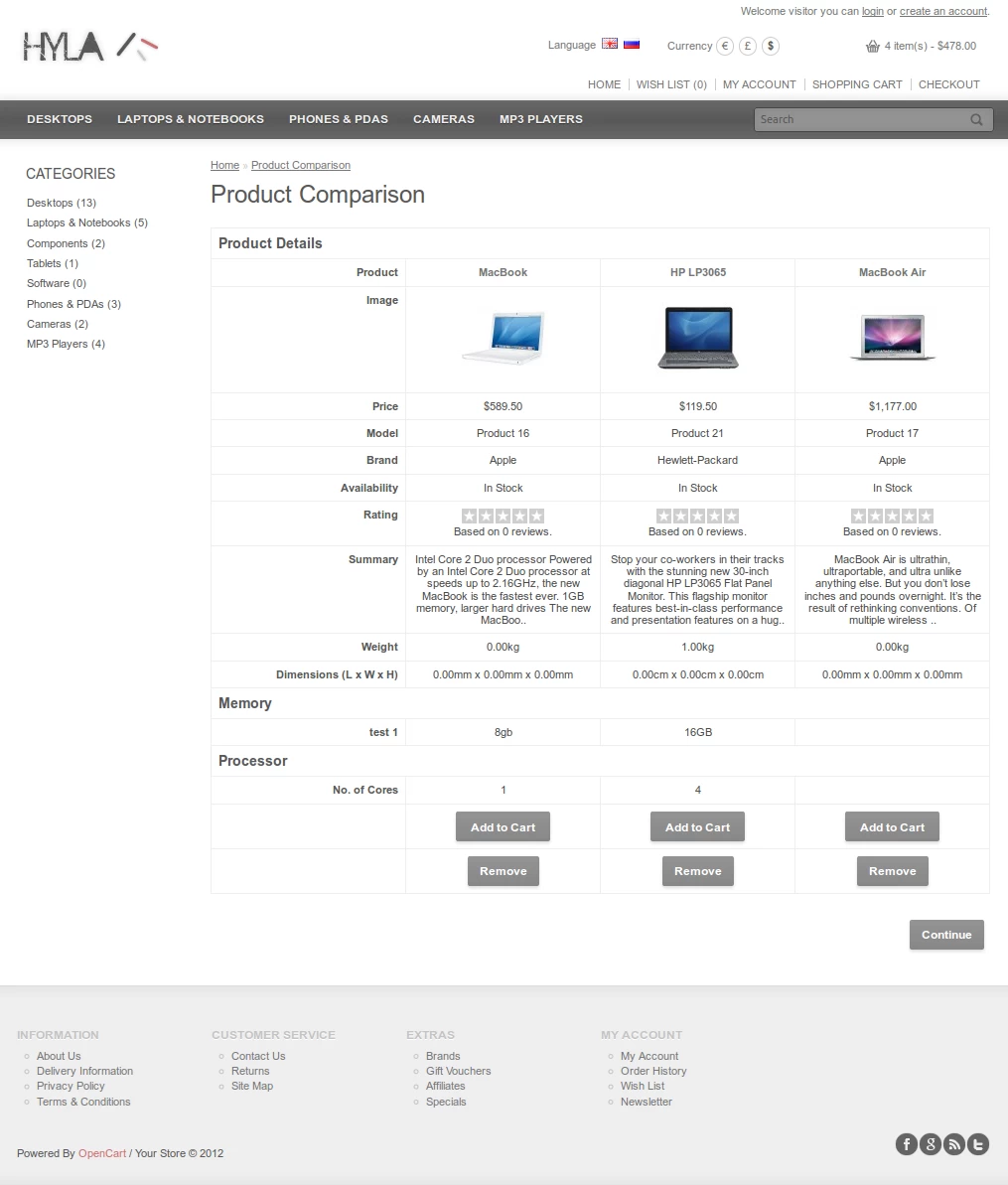
Task: Open Delivery Information footer link
Action: click(84, 1071)
